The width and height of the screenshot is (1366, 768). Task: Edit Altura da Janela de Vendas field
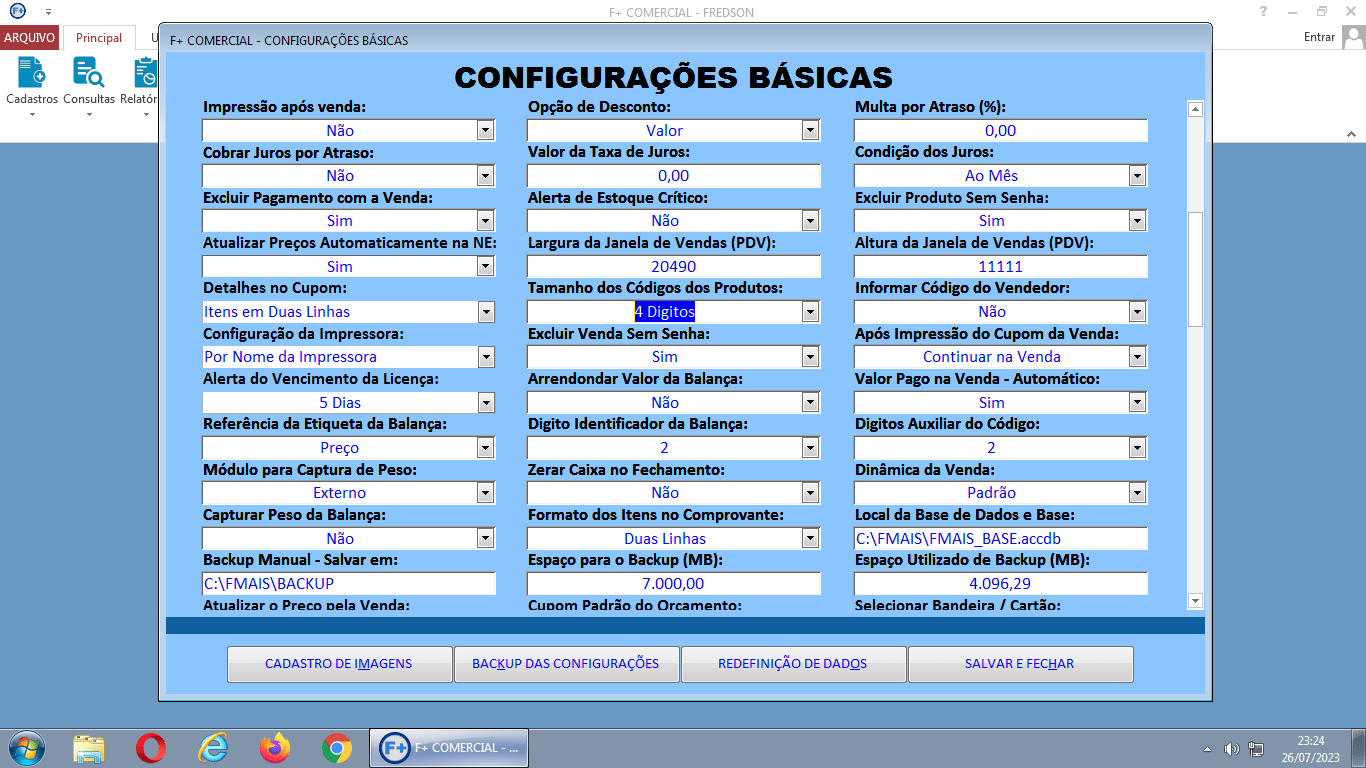point(1000,266)
